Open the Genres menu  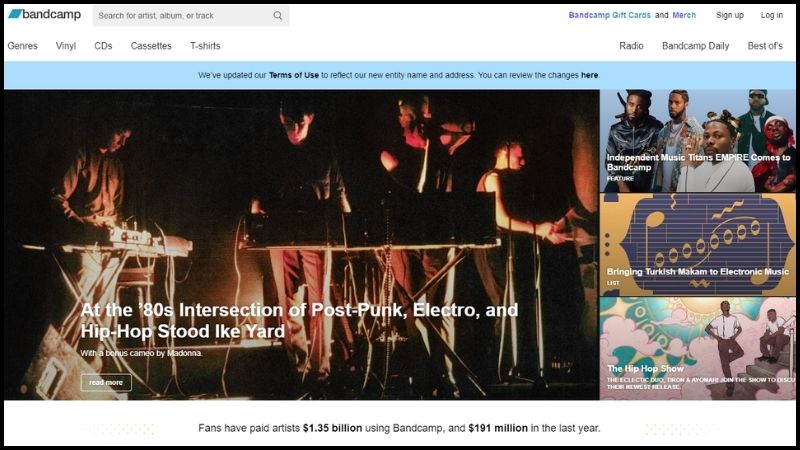point(23,46)
